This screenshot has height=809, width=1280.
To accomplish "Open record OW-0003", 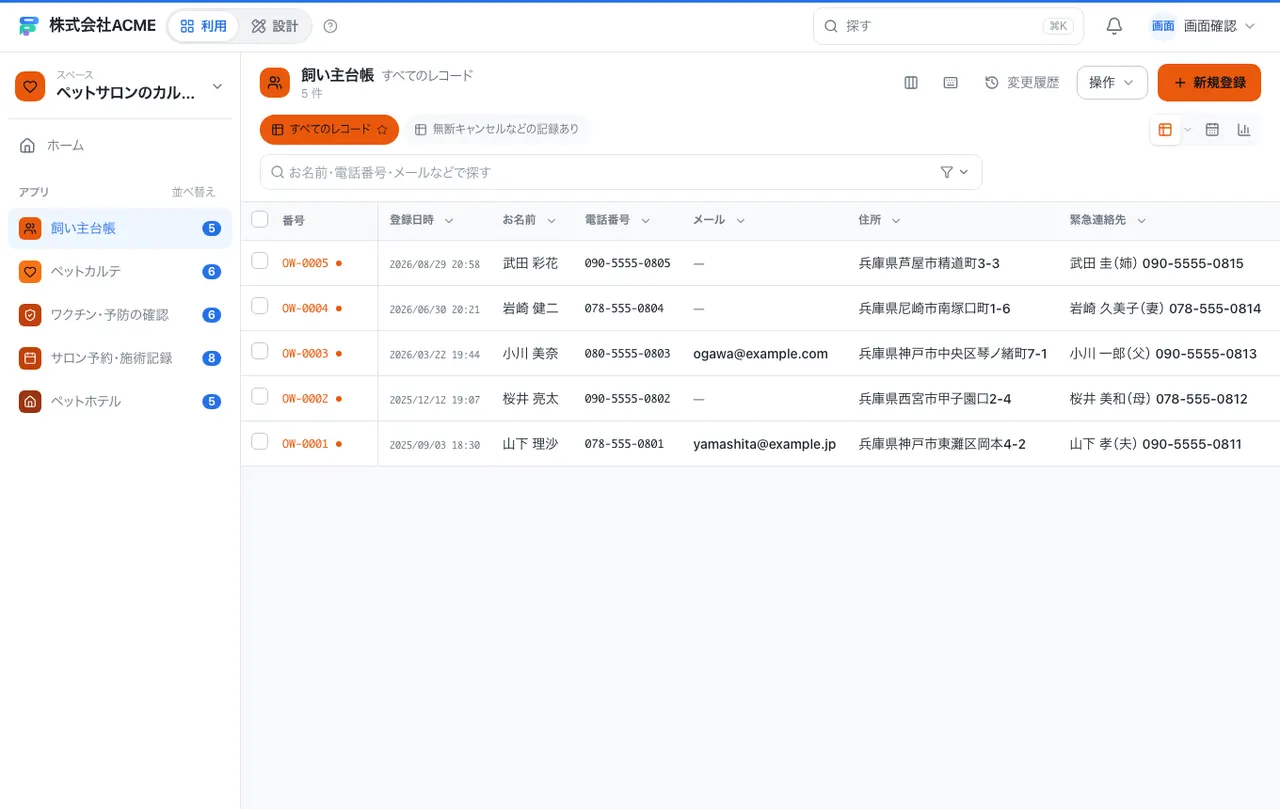I will point(305,353).
